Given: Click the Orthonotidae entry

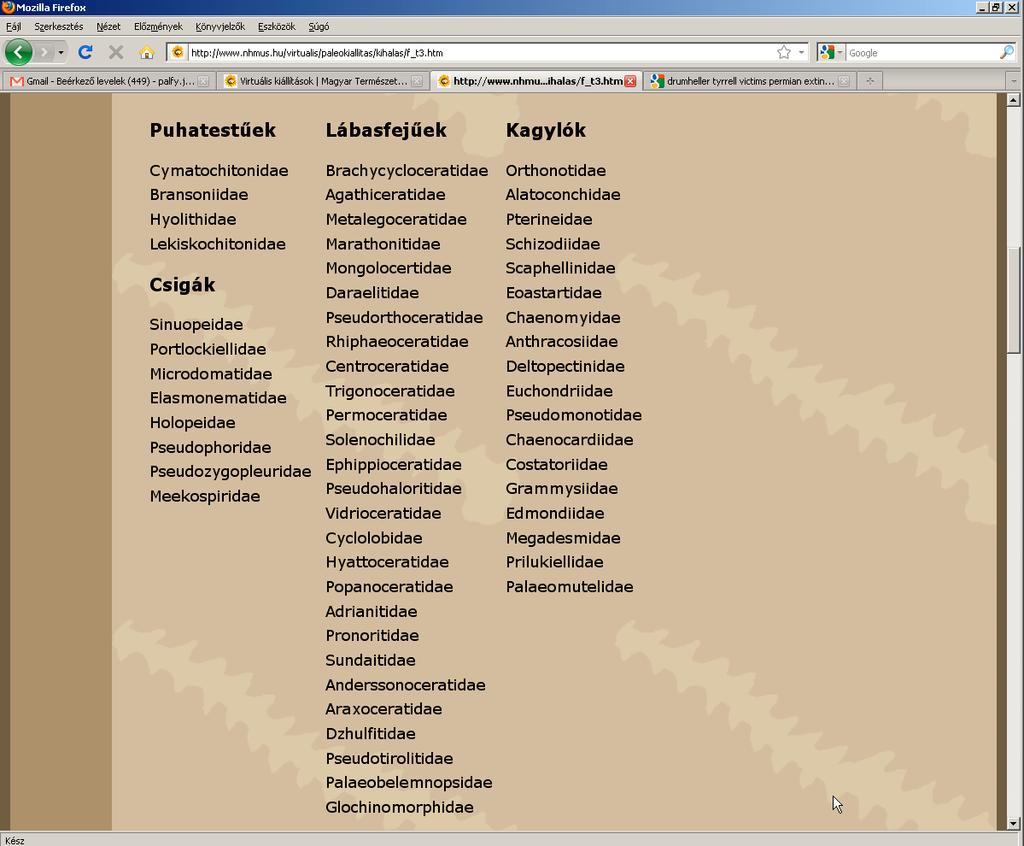Looking at the screenshot, I should pyautogui.click(x=556, y=171).
